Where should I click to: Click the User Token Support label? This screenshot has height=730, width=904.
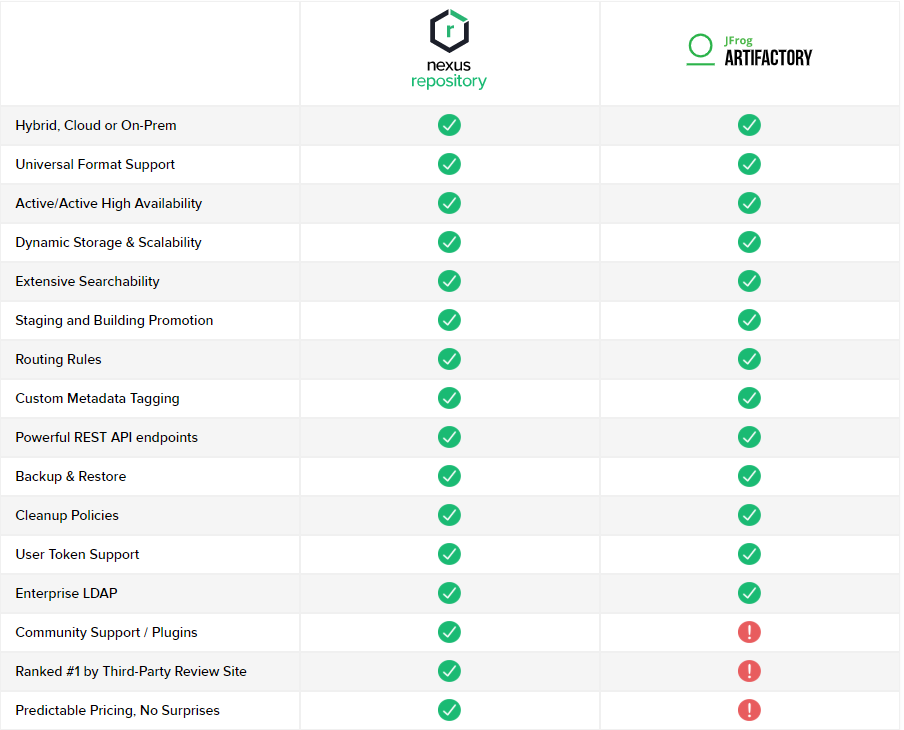[77, 554]
